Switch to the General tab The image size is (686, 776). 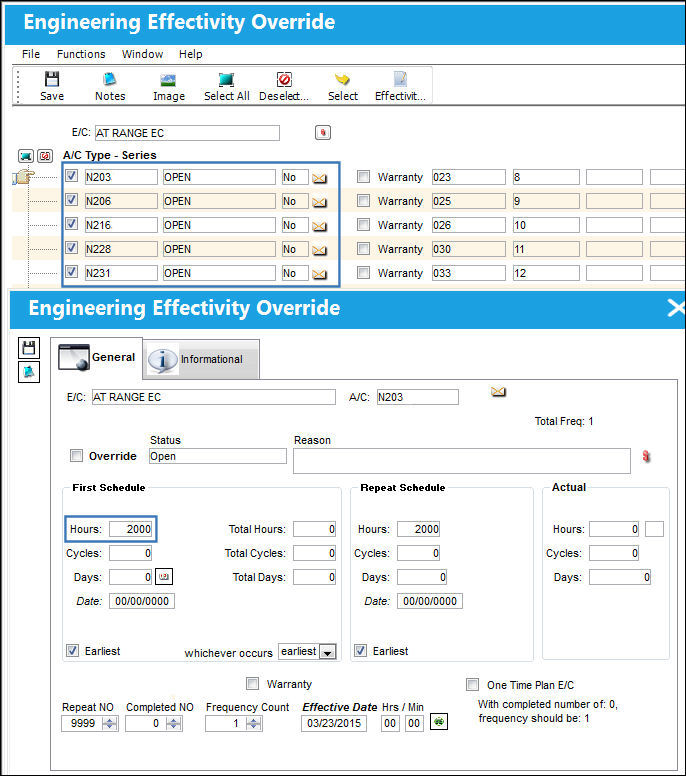click(x=97, y=358)
